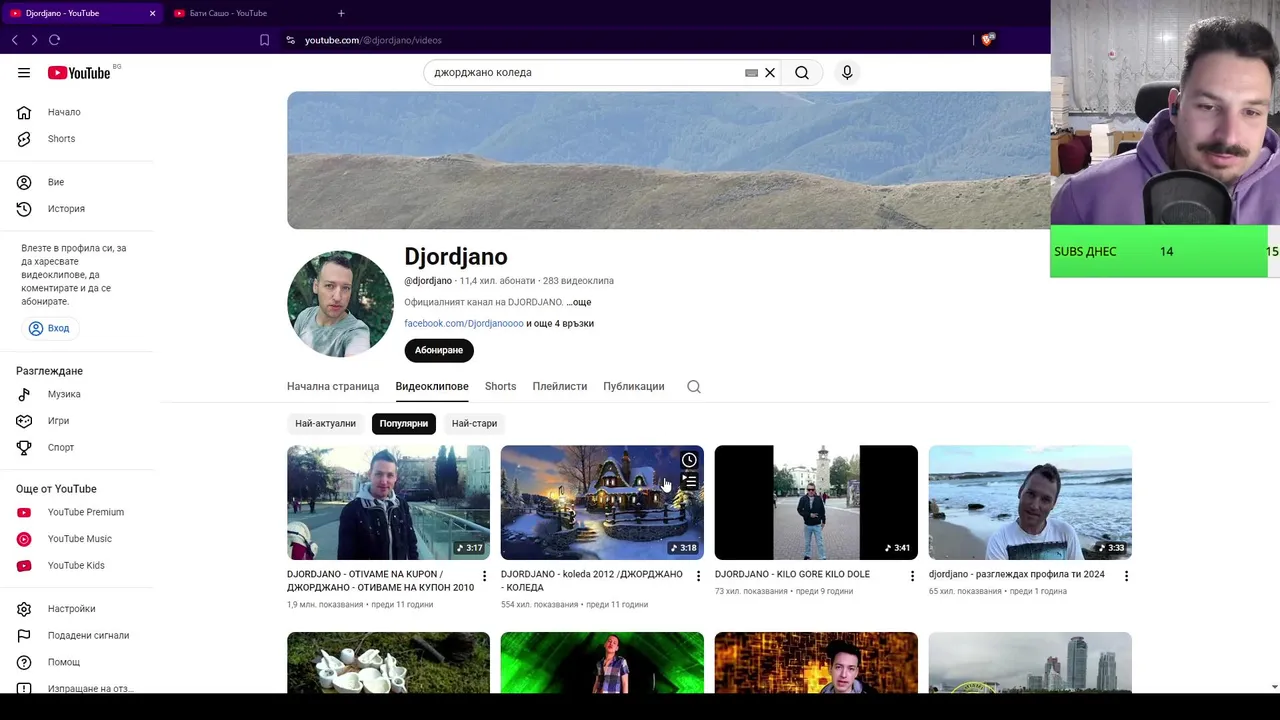The image size is (1280, 720).
Task: Click the Абониране subscribe button
Action: [439, 350]
